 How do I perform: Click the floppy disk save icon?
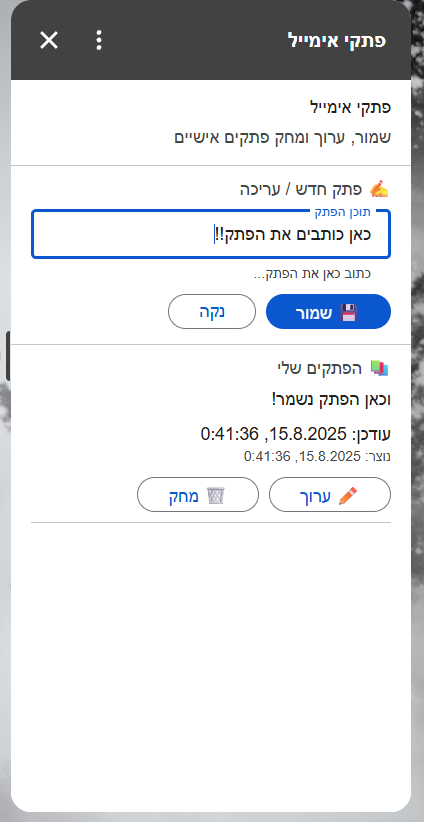point(349,312)
